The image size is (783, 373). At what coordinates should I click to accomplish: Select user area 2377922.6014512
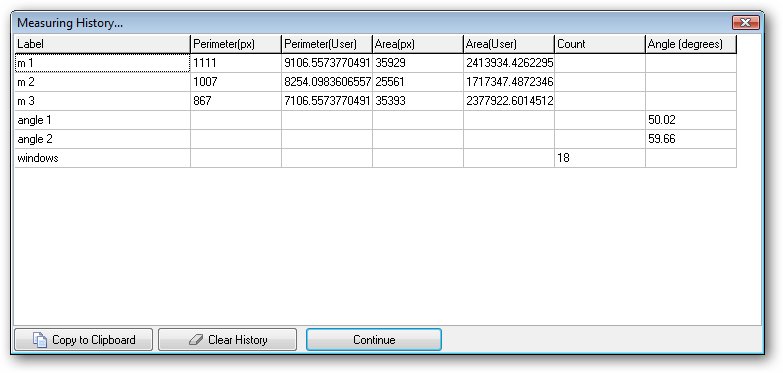[x=508, y=101]
